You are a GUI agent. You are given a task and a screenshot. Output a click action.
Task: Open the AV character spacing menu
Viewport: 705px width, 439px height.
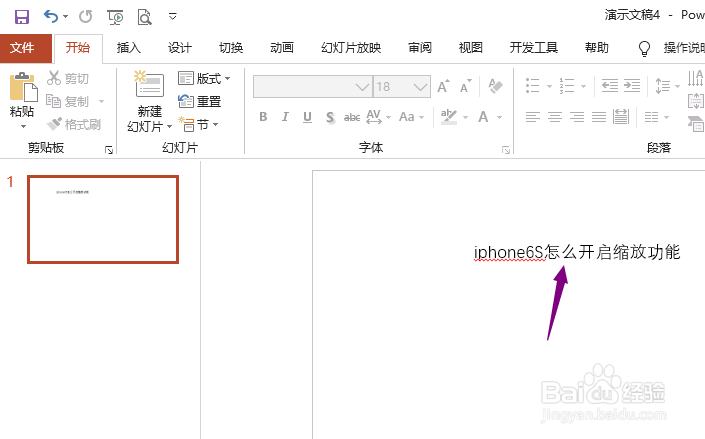(378, 117)
